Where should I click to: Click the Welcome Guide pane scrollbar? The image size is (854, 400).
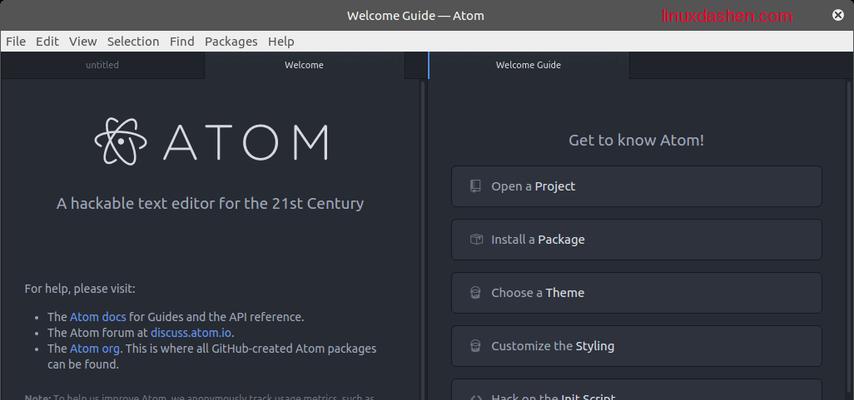tap(849, 240)
